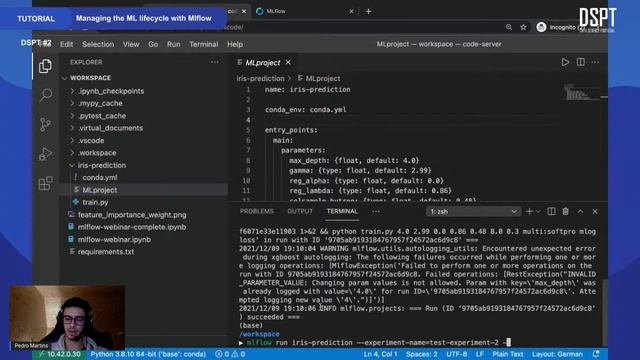Split the editor to the right

click(580, 62)
